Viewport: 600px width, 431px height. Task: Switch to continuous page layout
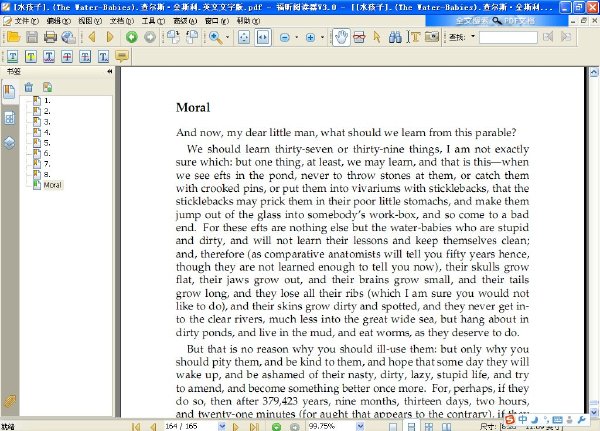click(411, 427)
